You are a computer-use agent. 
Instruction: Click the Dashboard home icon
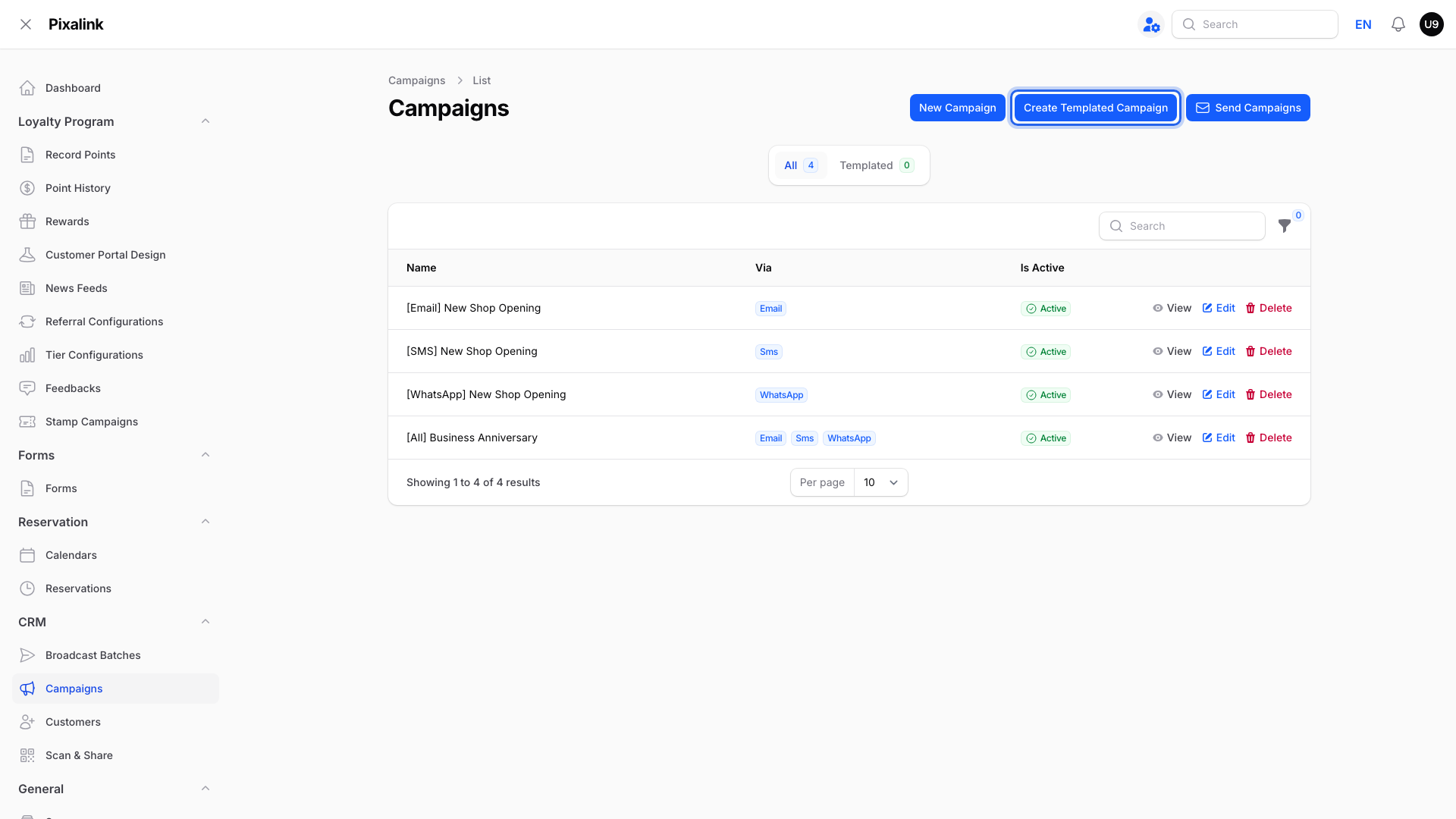[27, 88]
